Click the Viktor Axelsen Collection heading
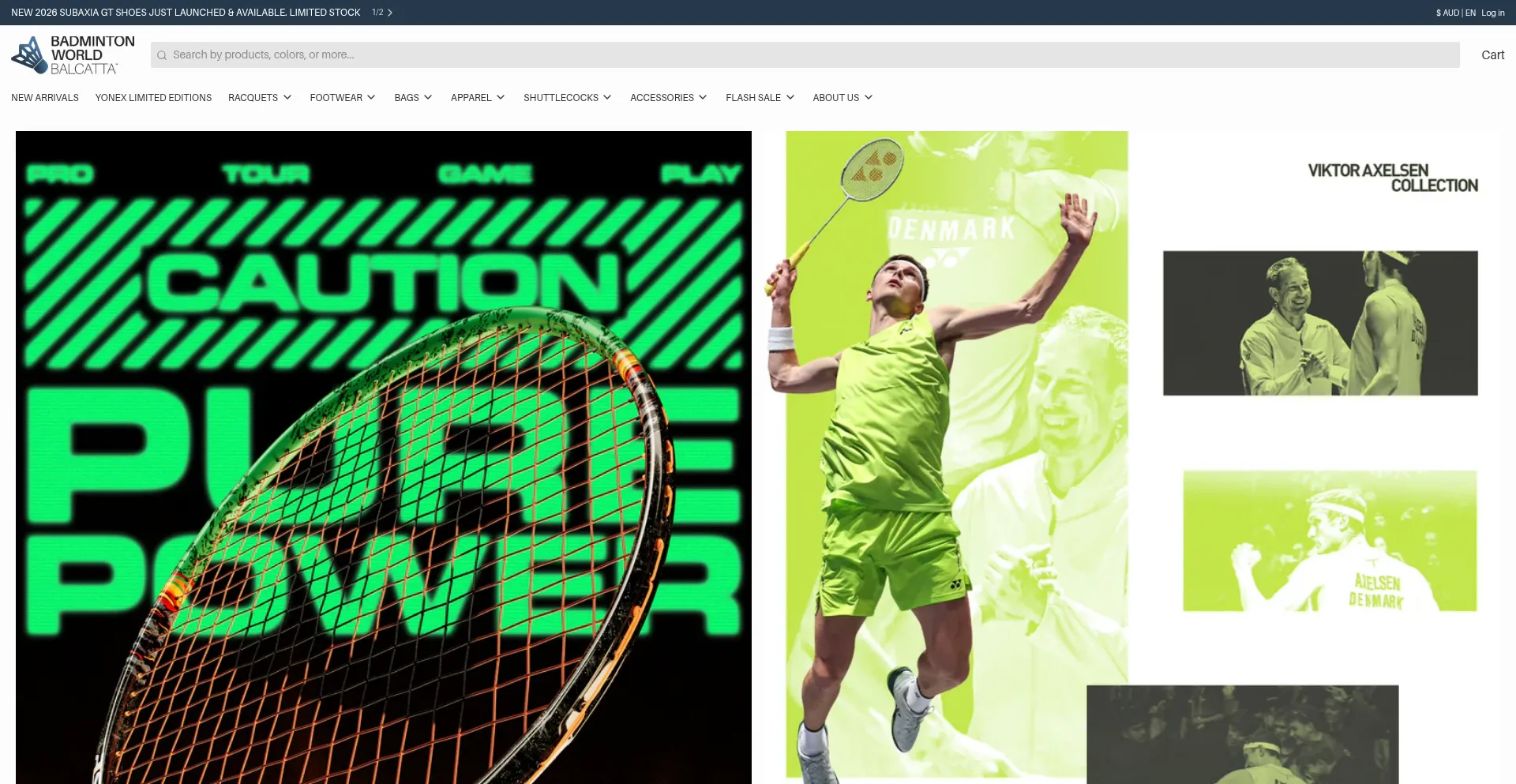1516x784 pixels. 1393,178
